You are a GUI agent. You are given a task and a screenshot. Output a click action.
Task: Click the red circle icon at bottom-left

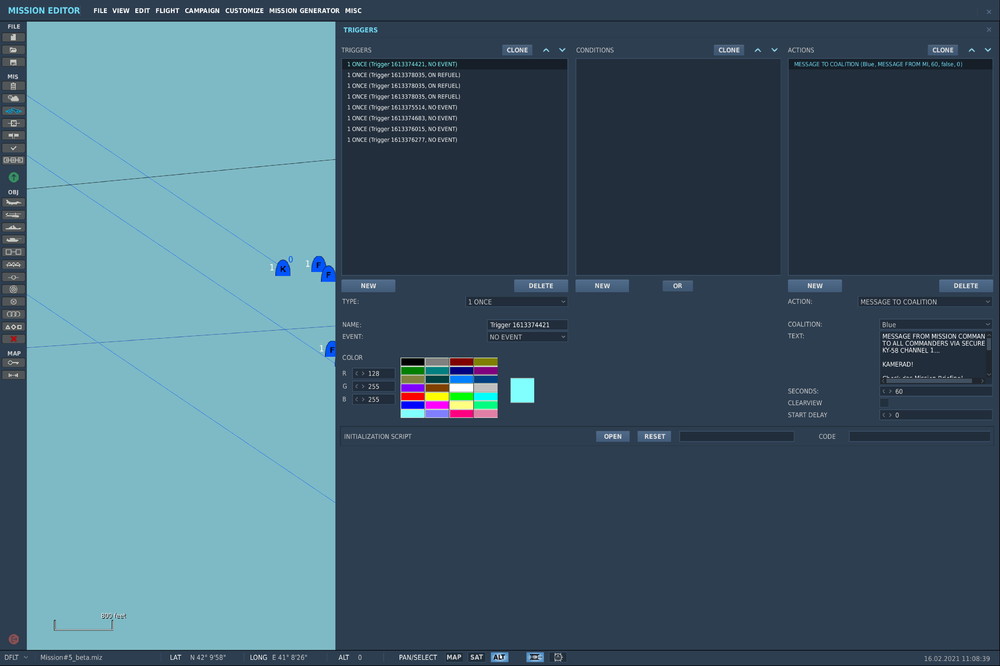coord(13,639)
